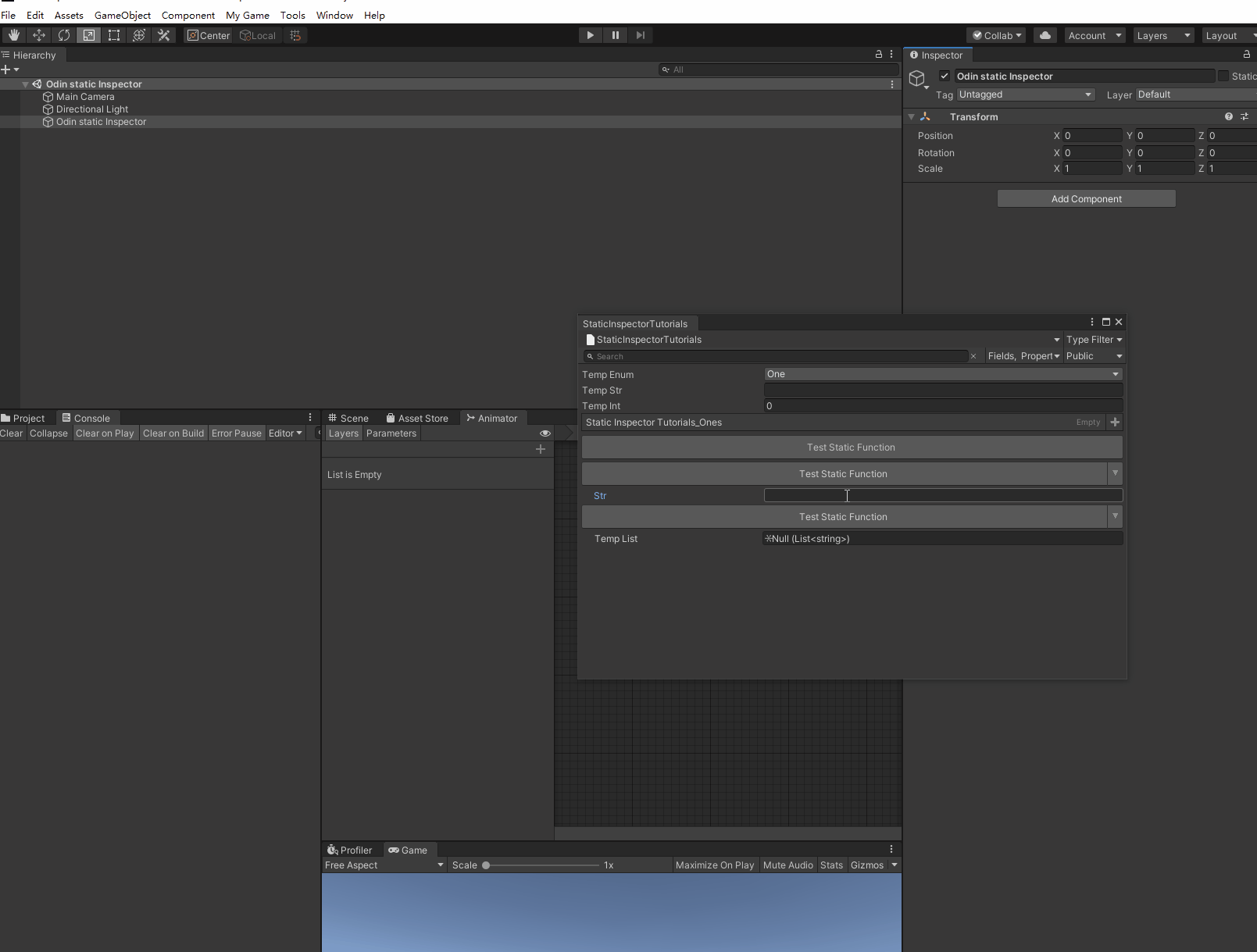Open the GameObject menu

[123, 15]
